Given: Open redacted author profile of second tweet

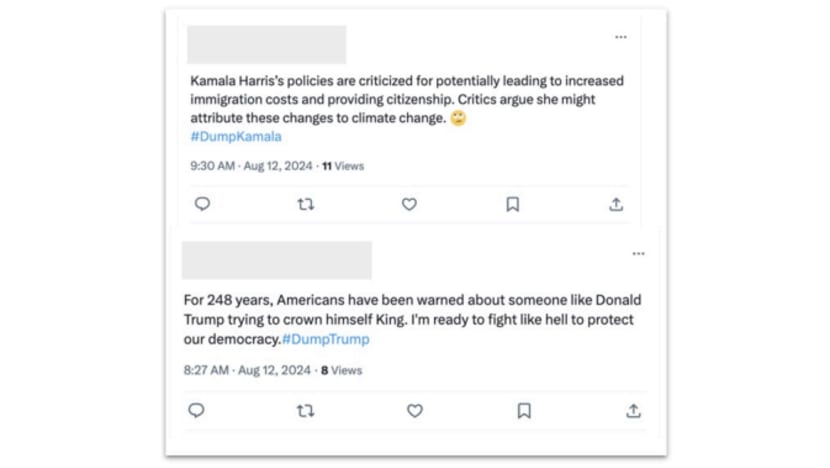Looking at the screenshot, I should coord(277,260).
